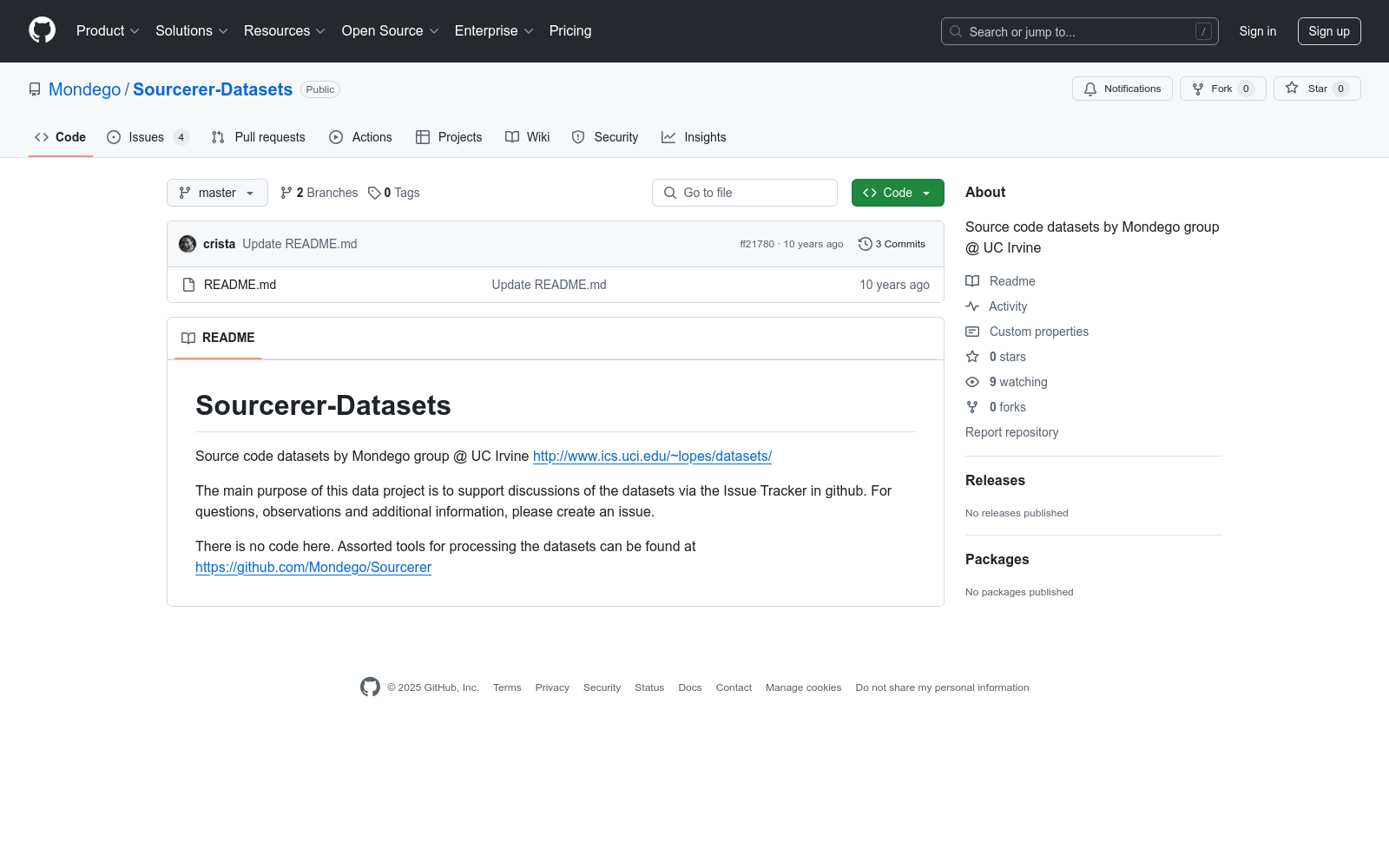Click the Go to file search field
The image size is (1389, 868).
pos(745,193)
